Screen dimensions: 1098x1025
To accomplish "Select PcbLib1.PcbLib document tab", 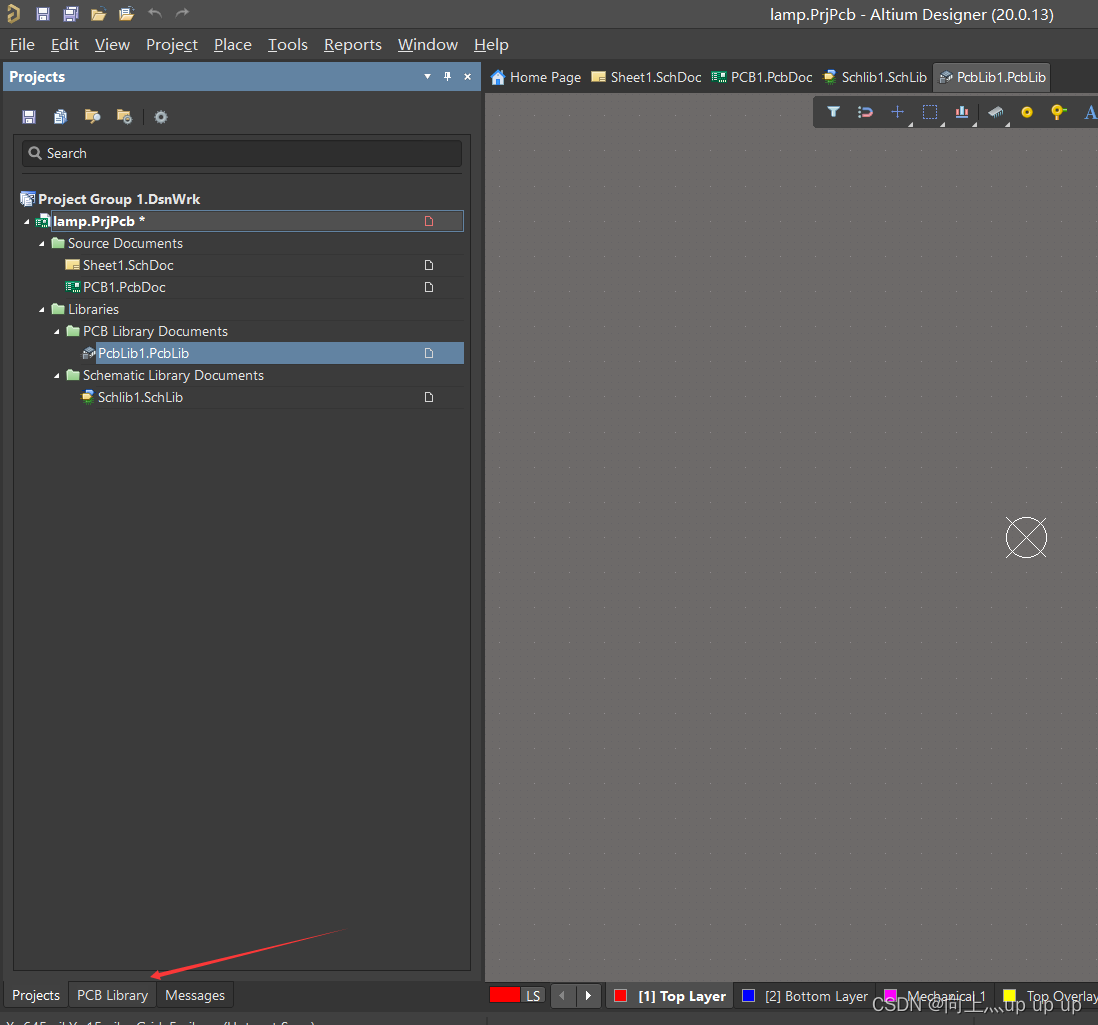I will coord(992,77).
